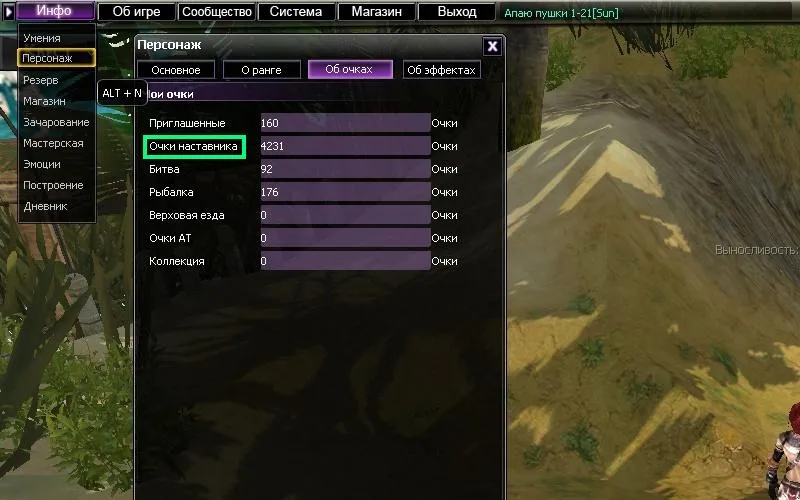Open the Об игре menu
This screenshot has width=800, height=500.
136,11
